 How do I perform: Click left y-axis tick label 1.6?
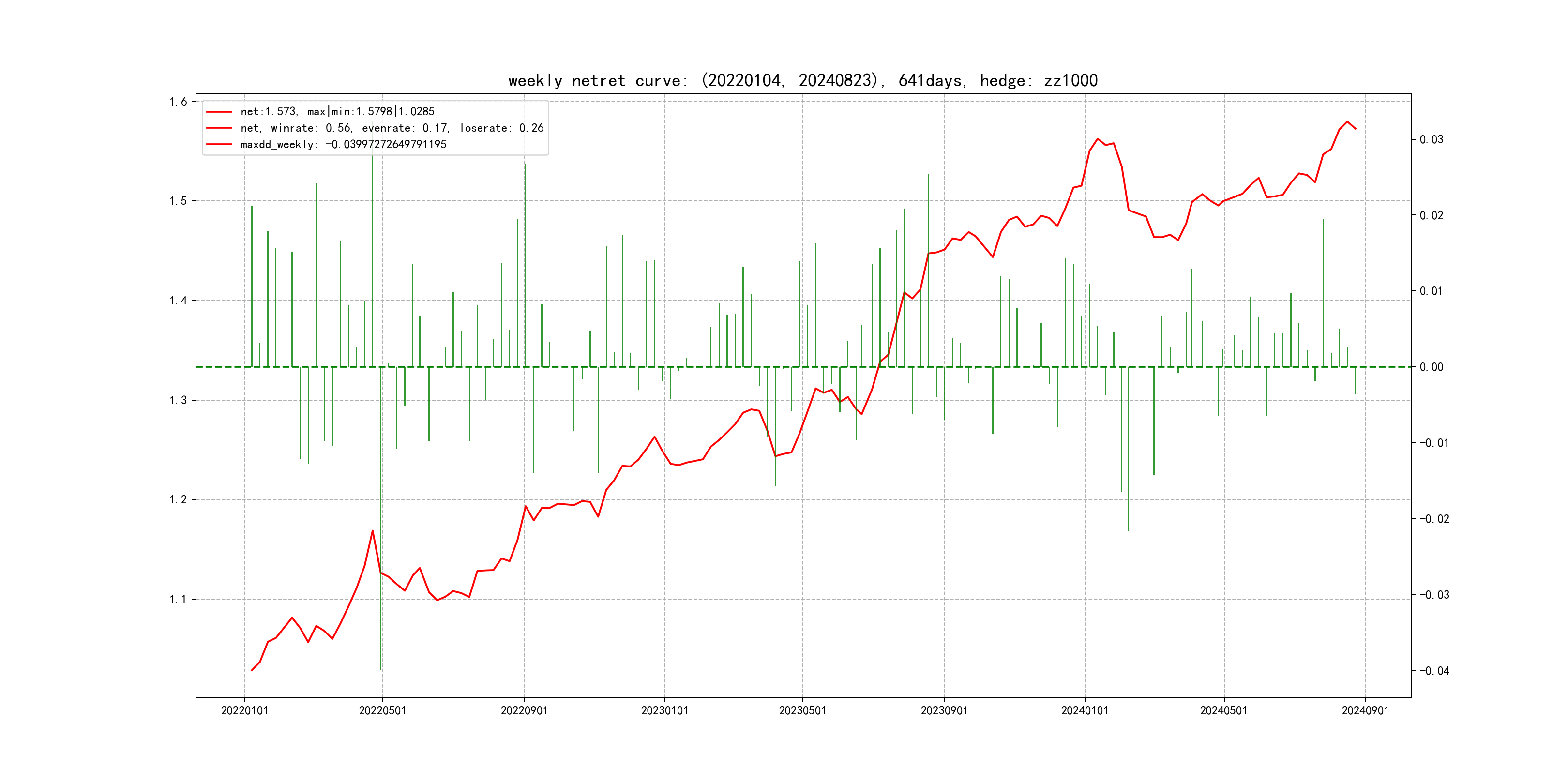(178, 102)
